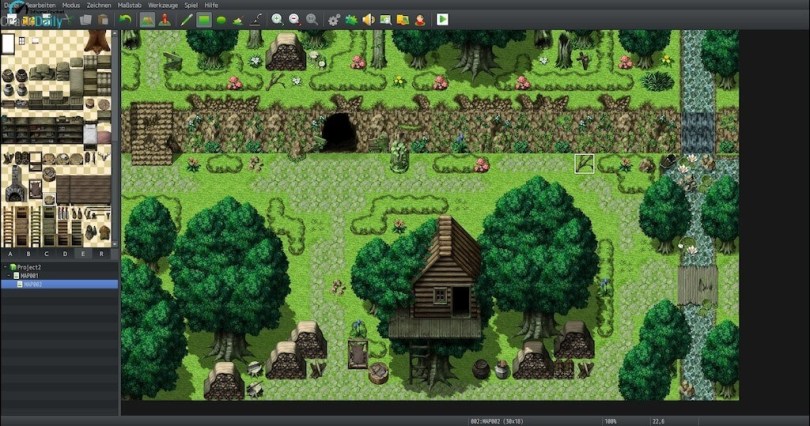Zoom out of the map
This screenshot has width=810, height=426.
click(294, 20)
